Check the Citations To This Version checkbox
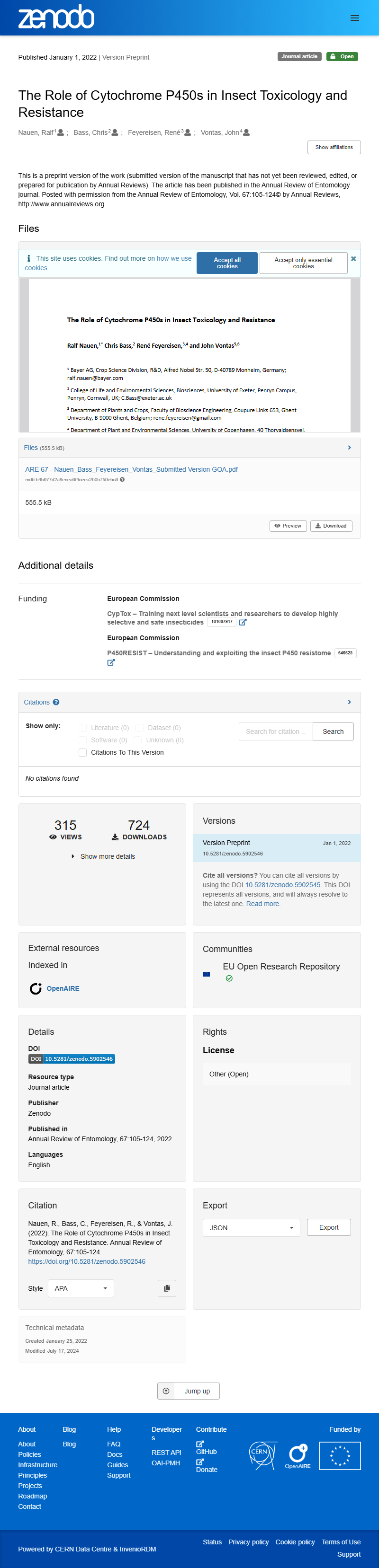 point(82,752)
